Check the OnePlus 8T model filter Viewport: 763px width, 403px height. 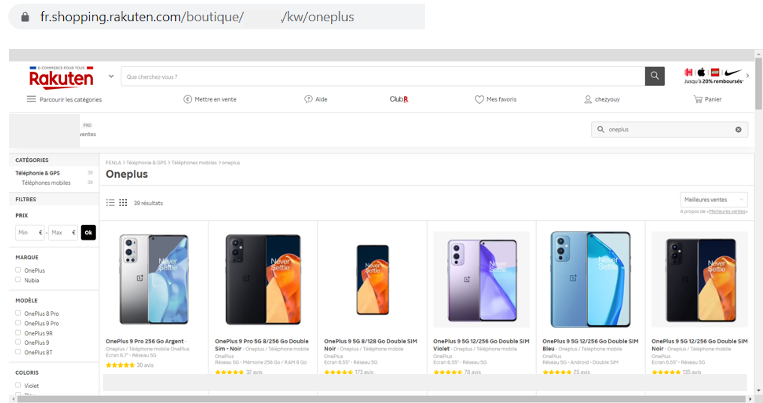pyautogui.click(x=18, y=351)
